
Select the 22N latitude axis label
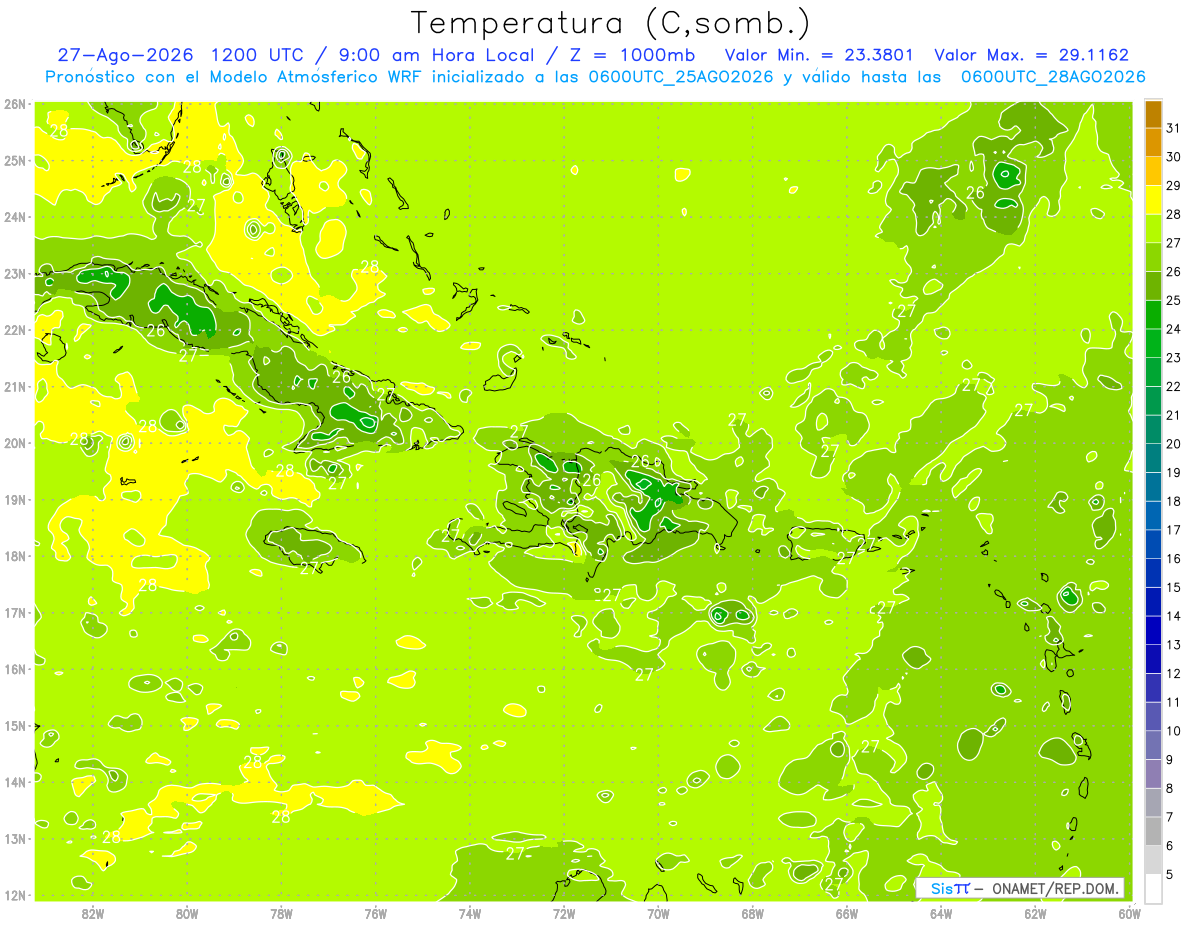pyautogui.click(x=15, y=330)
